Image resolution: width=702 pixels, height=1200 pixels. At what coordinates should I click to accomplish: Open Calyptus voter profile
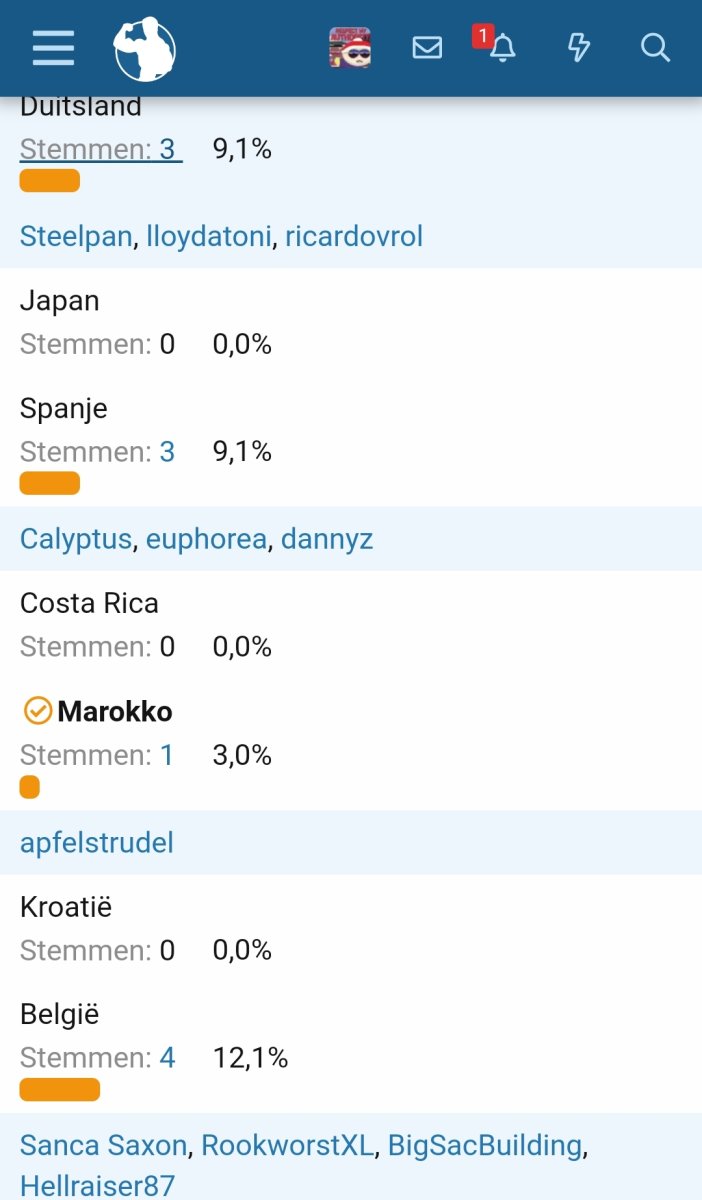click(x=76, y=540)
